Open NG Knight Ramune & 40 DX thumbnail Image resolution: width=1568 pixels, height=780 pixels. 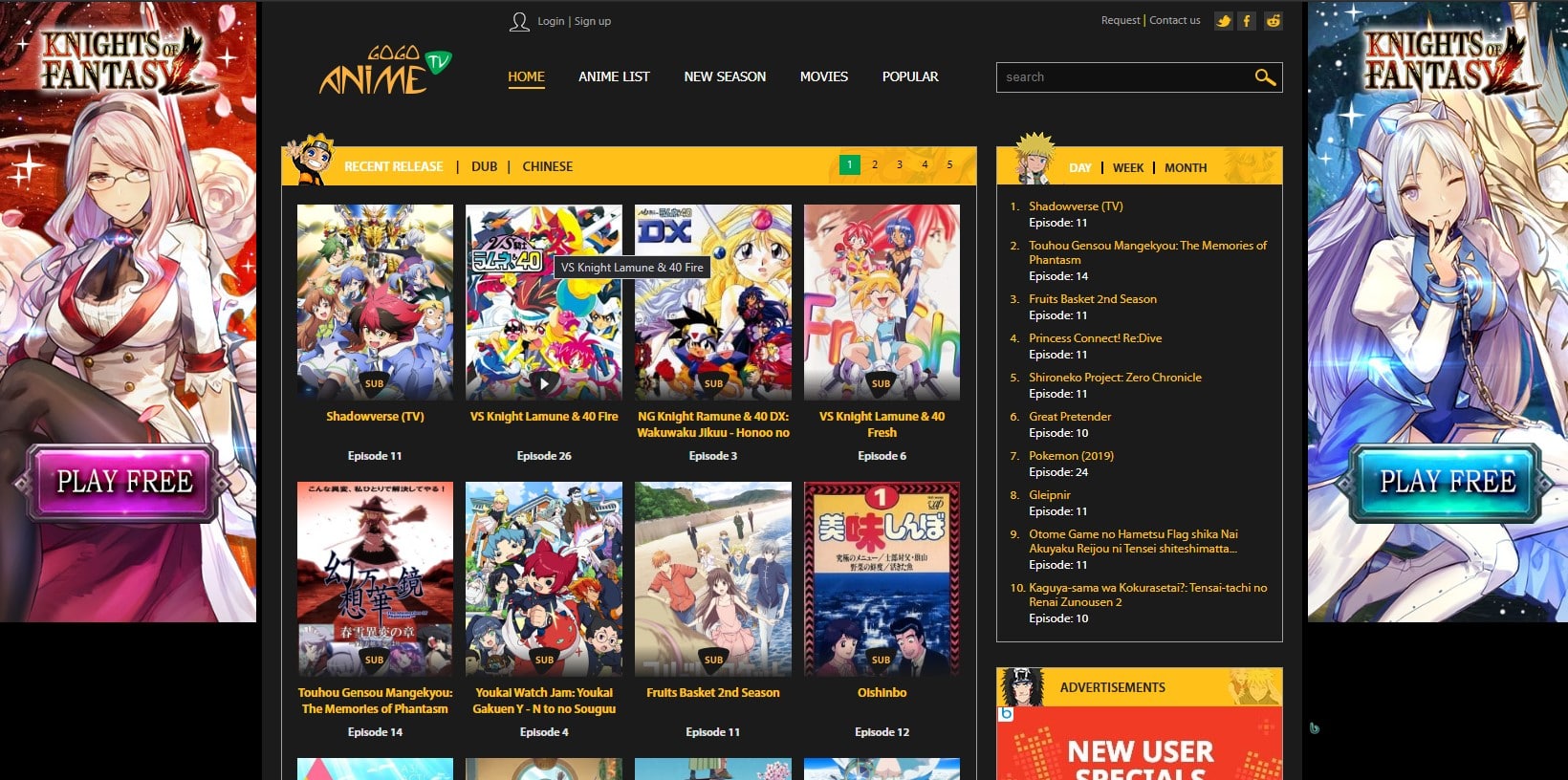[x=713, y=302]
